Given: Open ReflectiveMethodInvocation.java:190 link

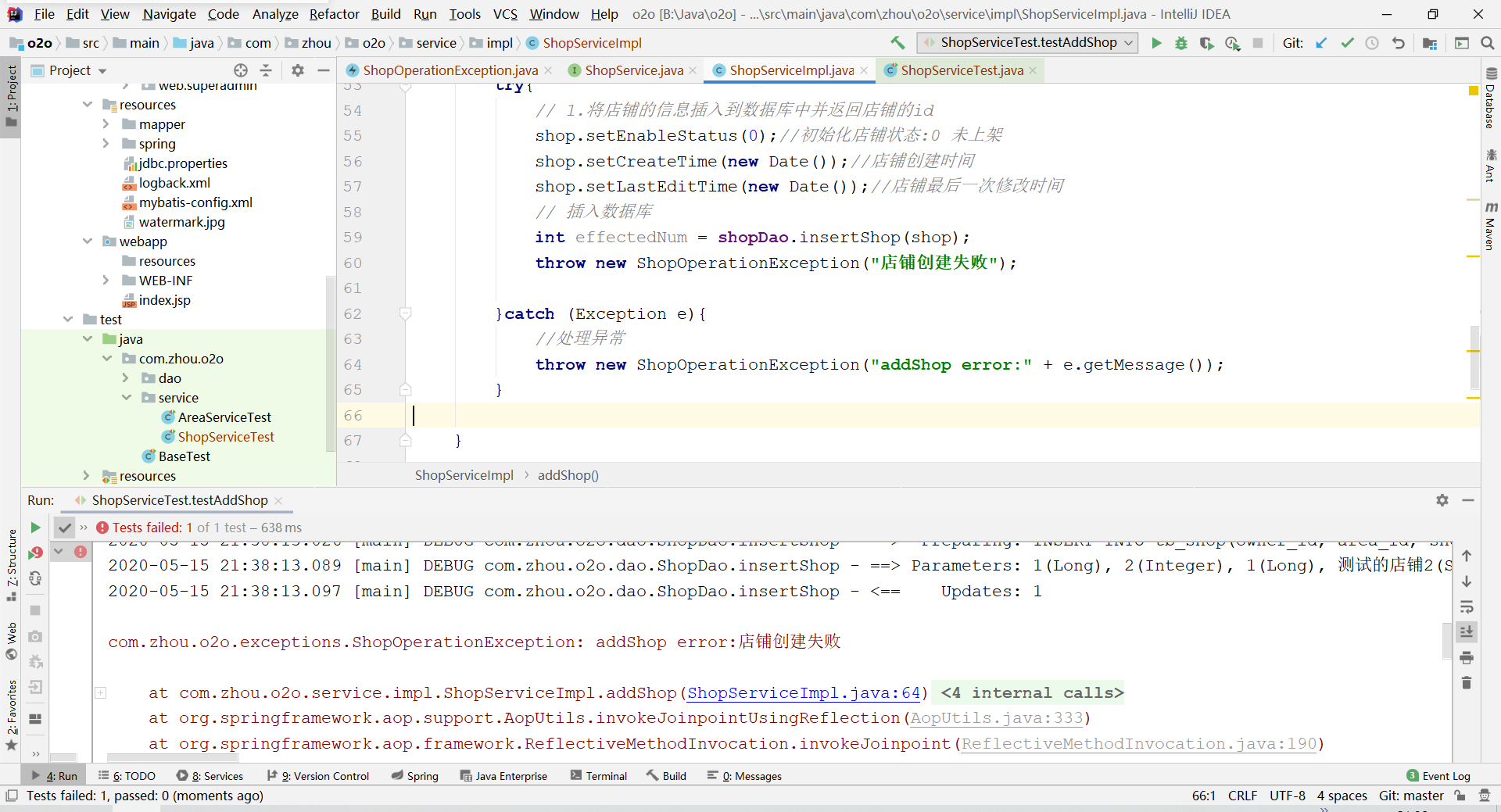Looking at the screenshot, I should (1139, 744).
